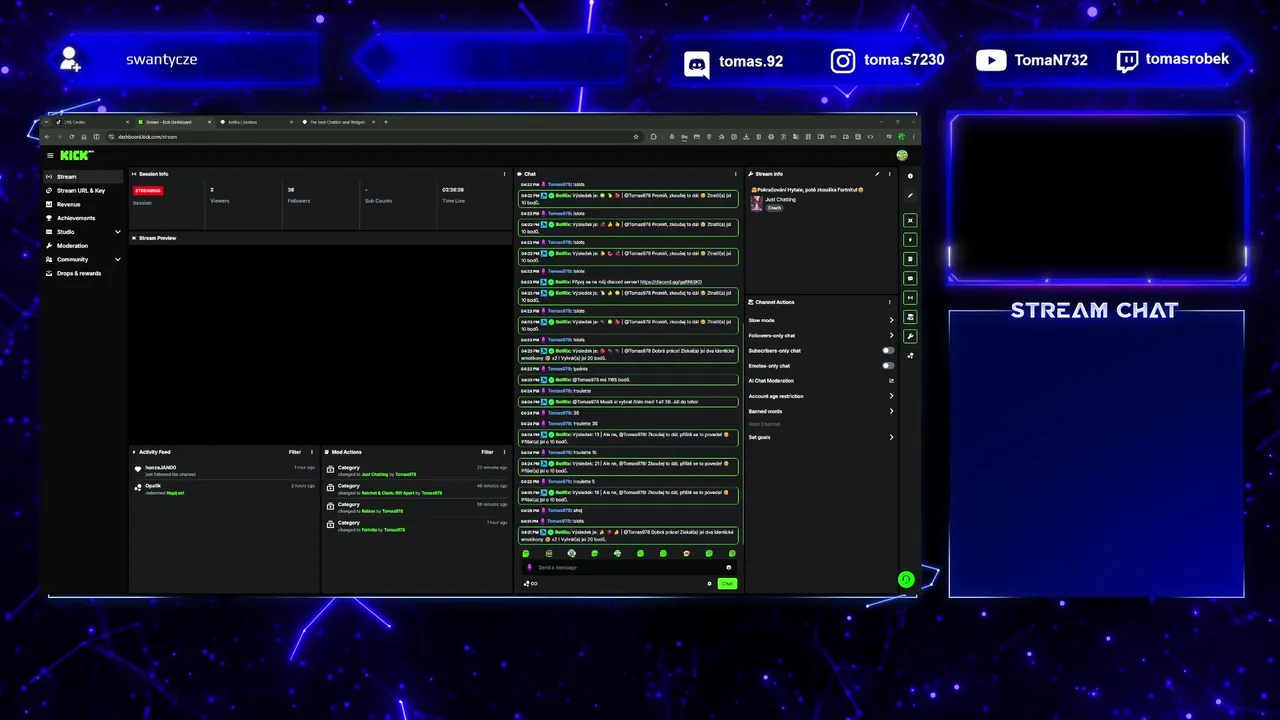Open the green support headset button
The height and width of the screenshot is (720, 1280).
point(906,579)
